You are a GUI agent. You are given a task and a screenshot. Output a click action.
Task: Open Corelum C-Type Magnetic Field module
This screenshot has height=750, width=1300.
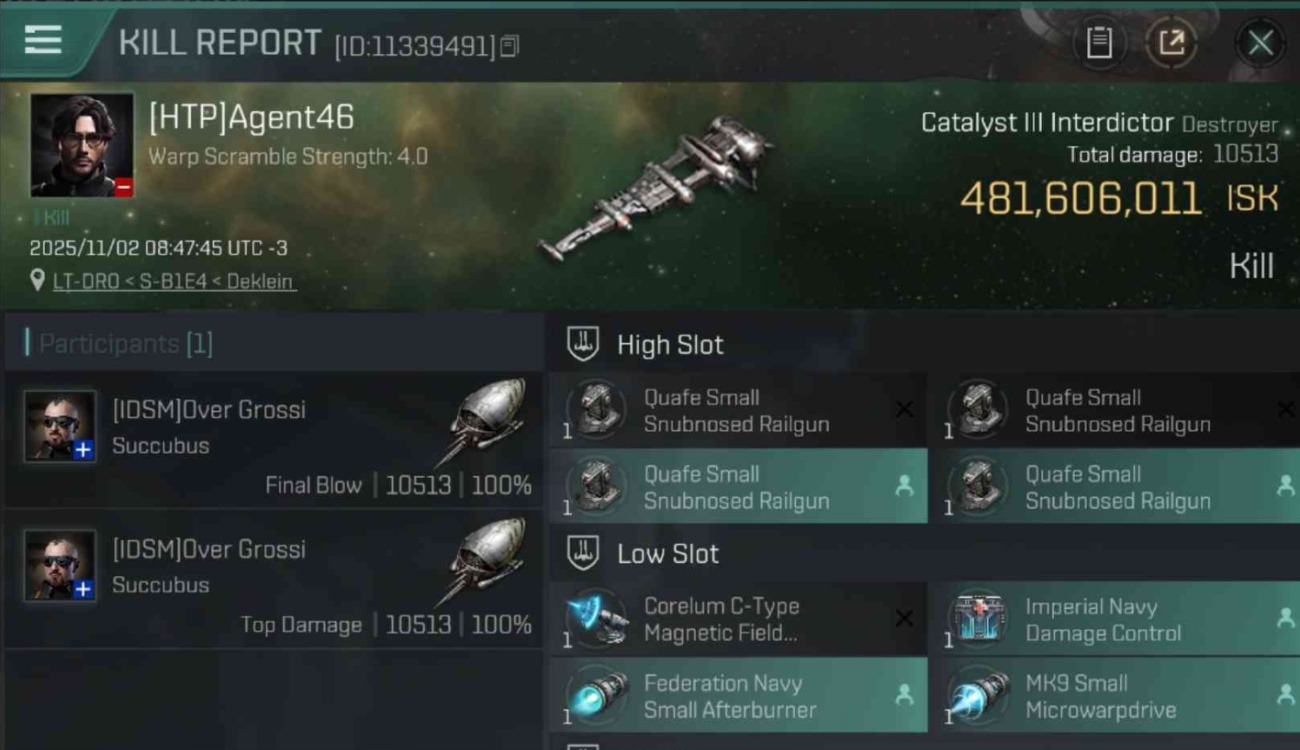point(736,620)
